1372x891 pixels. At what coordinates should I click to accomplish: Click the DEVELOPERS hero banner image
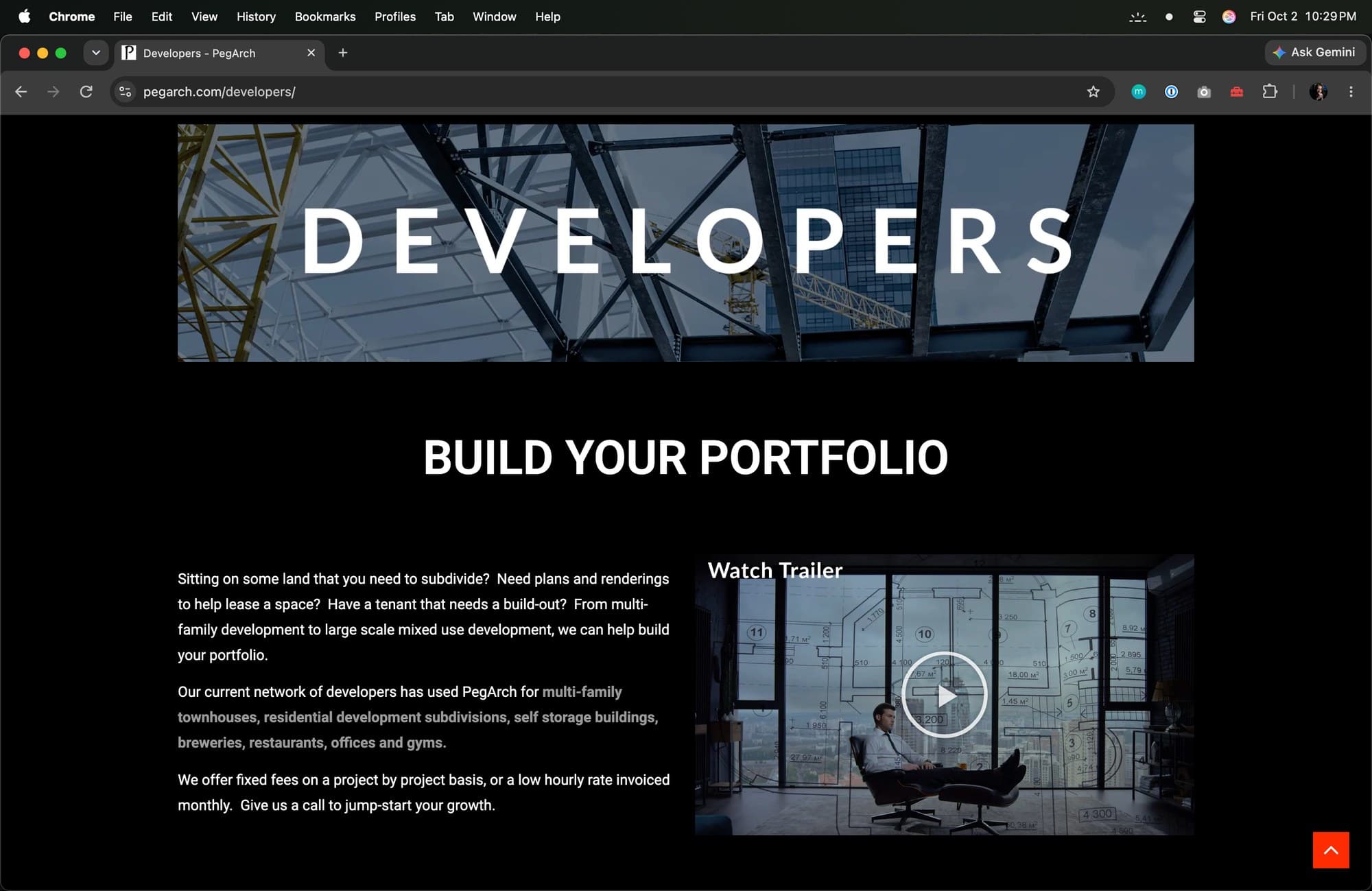686,243
